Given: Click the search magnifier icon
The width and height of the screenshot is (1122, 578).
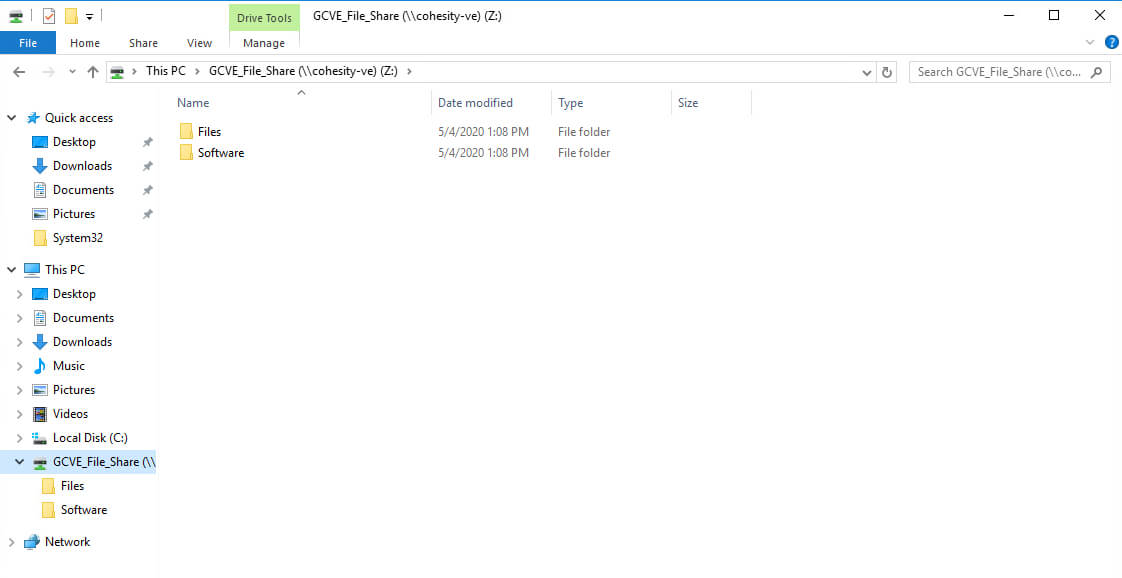Looking at the screenshot, I should 1097,72.
